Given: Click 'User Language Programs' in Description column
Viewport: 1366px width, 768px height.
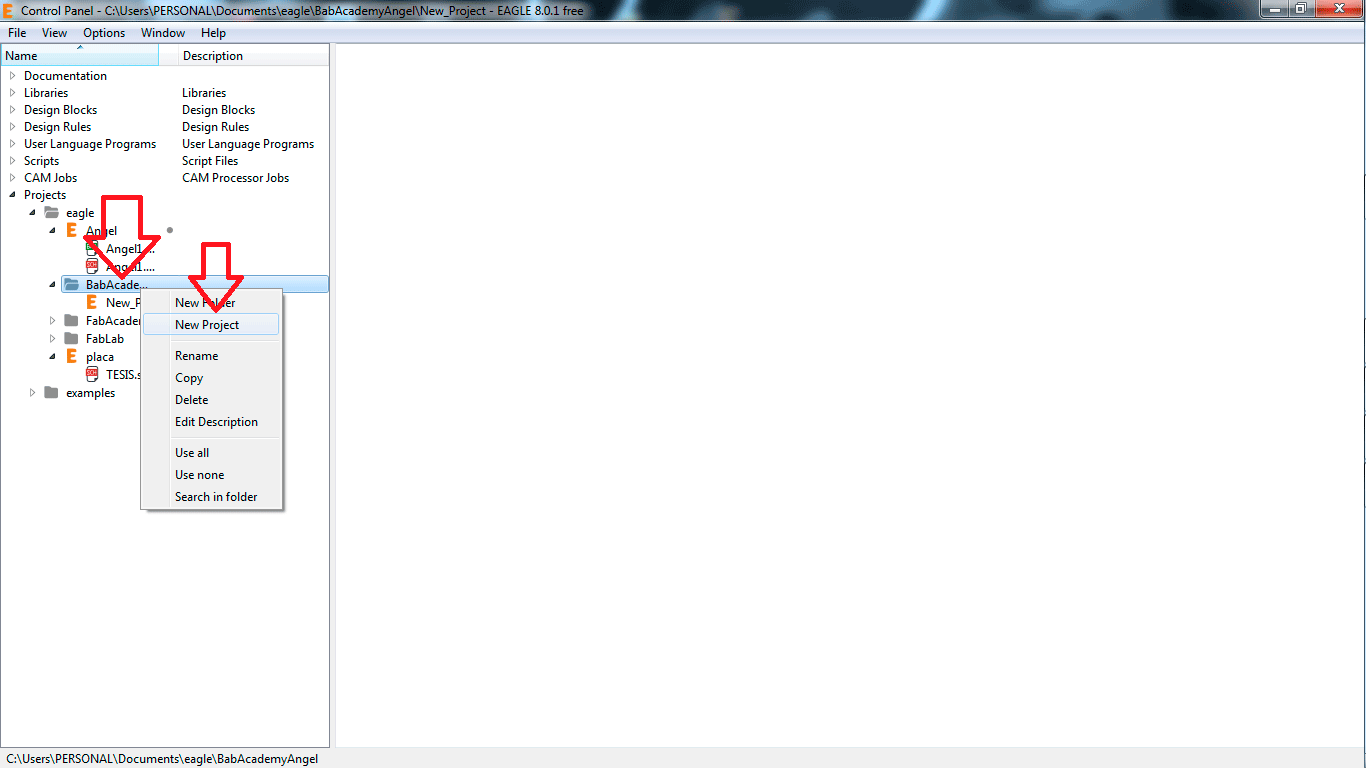Looking at the screenshot, I should pos(248,144).
